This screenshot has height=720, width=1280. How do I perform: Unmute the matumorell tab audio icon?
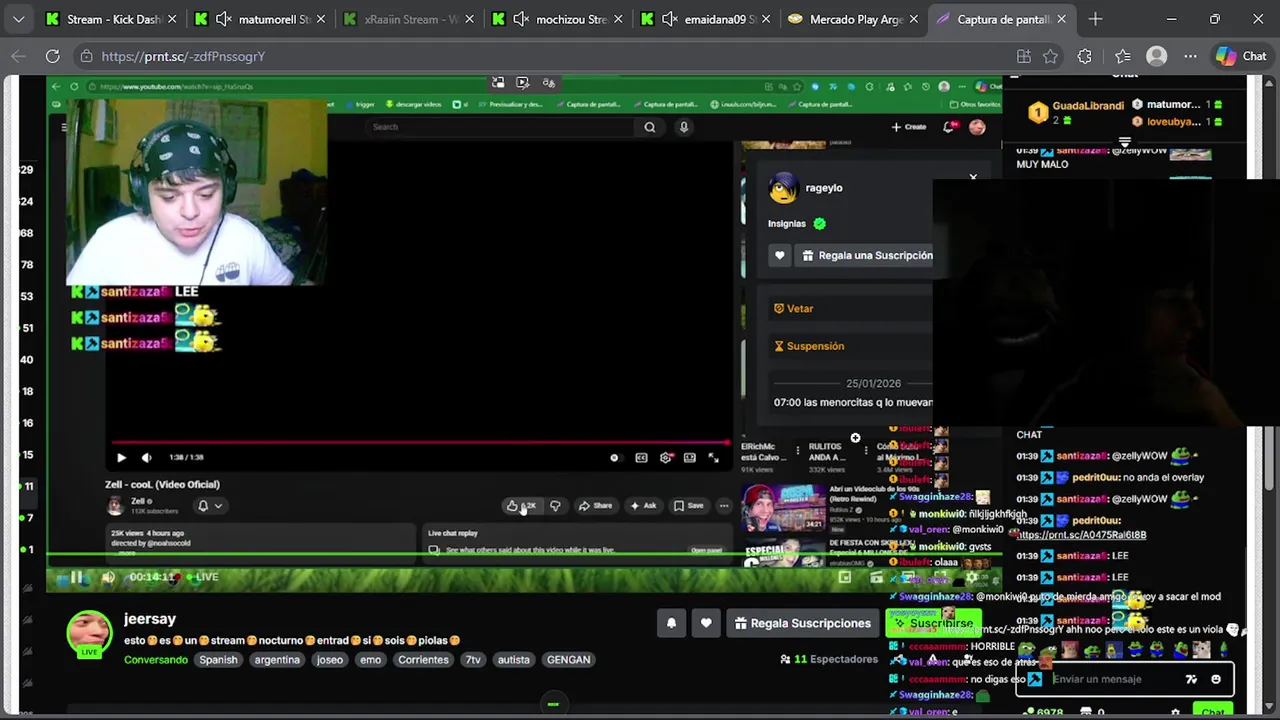click(x=224, y=19)
